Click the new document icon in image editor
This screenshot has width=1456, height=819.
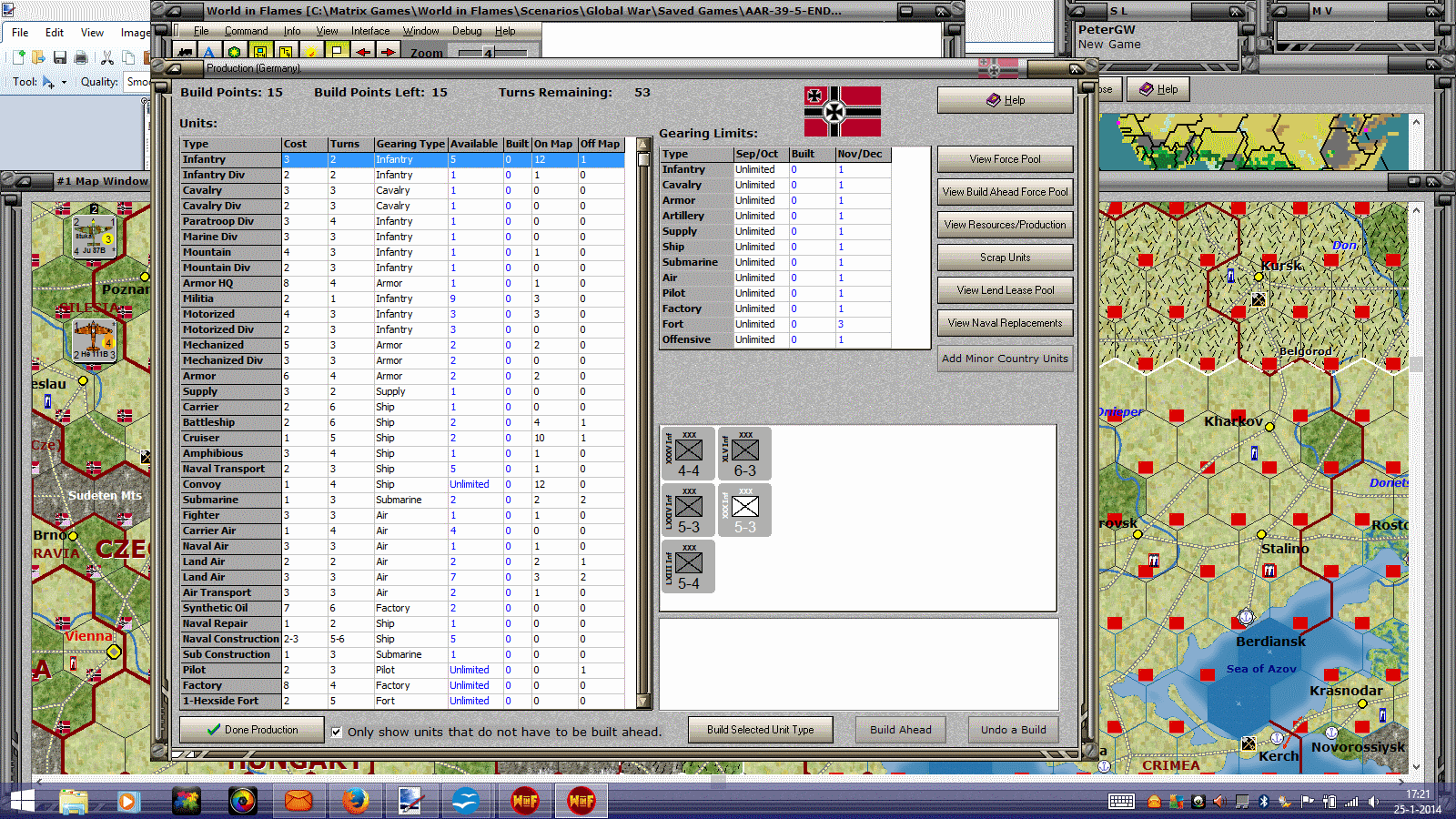pyautogui.click(x=17, y=57)
